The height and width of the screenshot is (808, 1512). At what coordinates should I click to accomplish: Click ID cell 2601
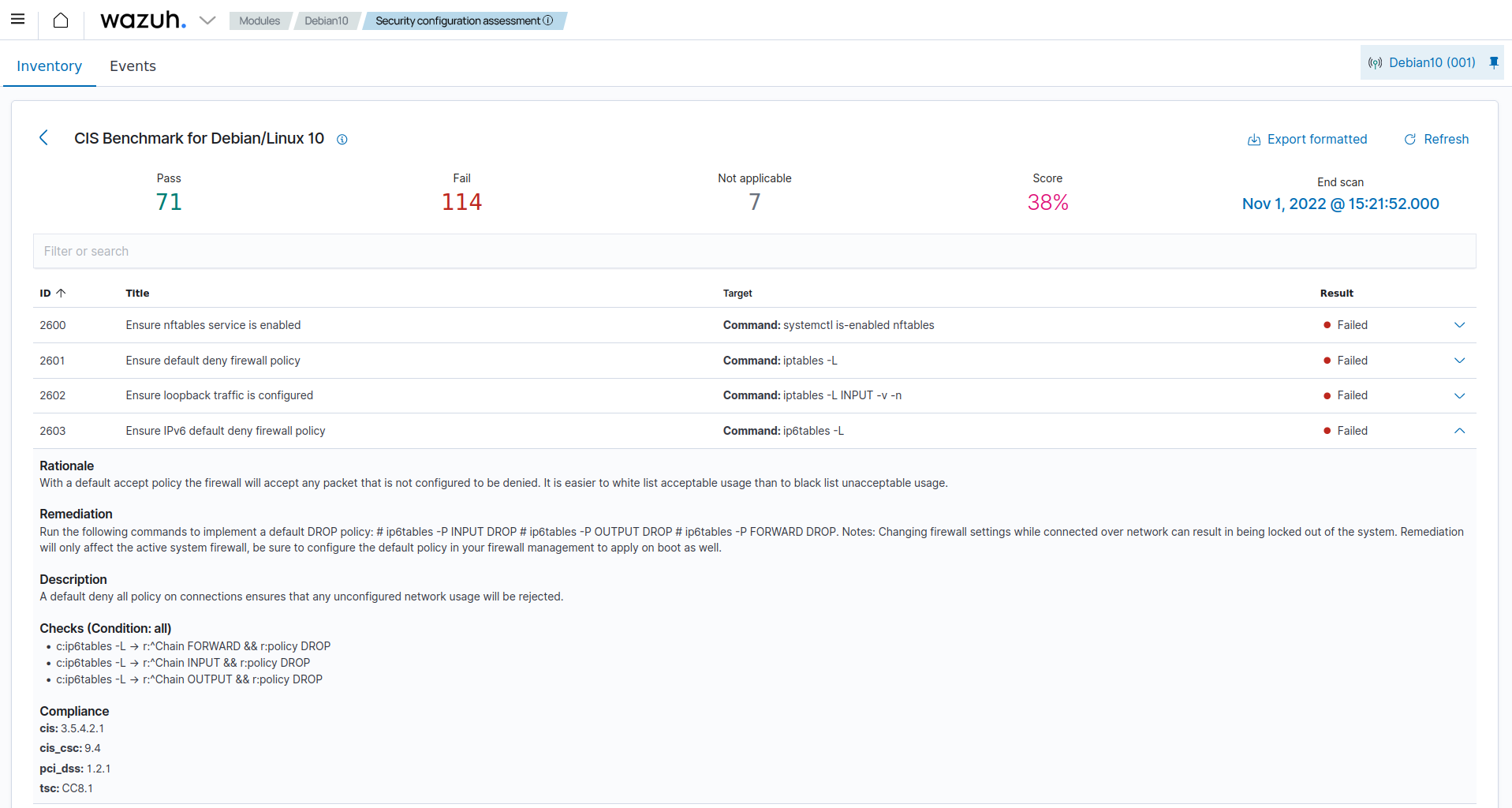coord(53,361)
